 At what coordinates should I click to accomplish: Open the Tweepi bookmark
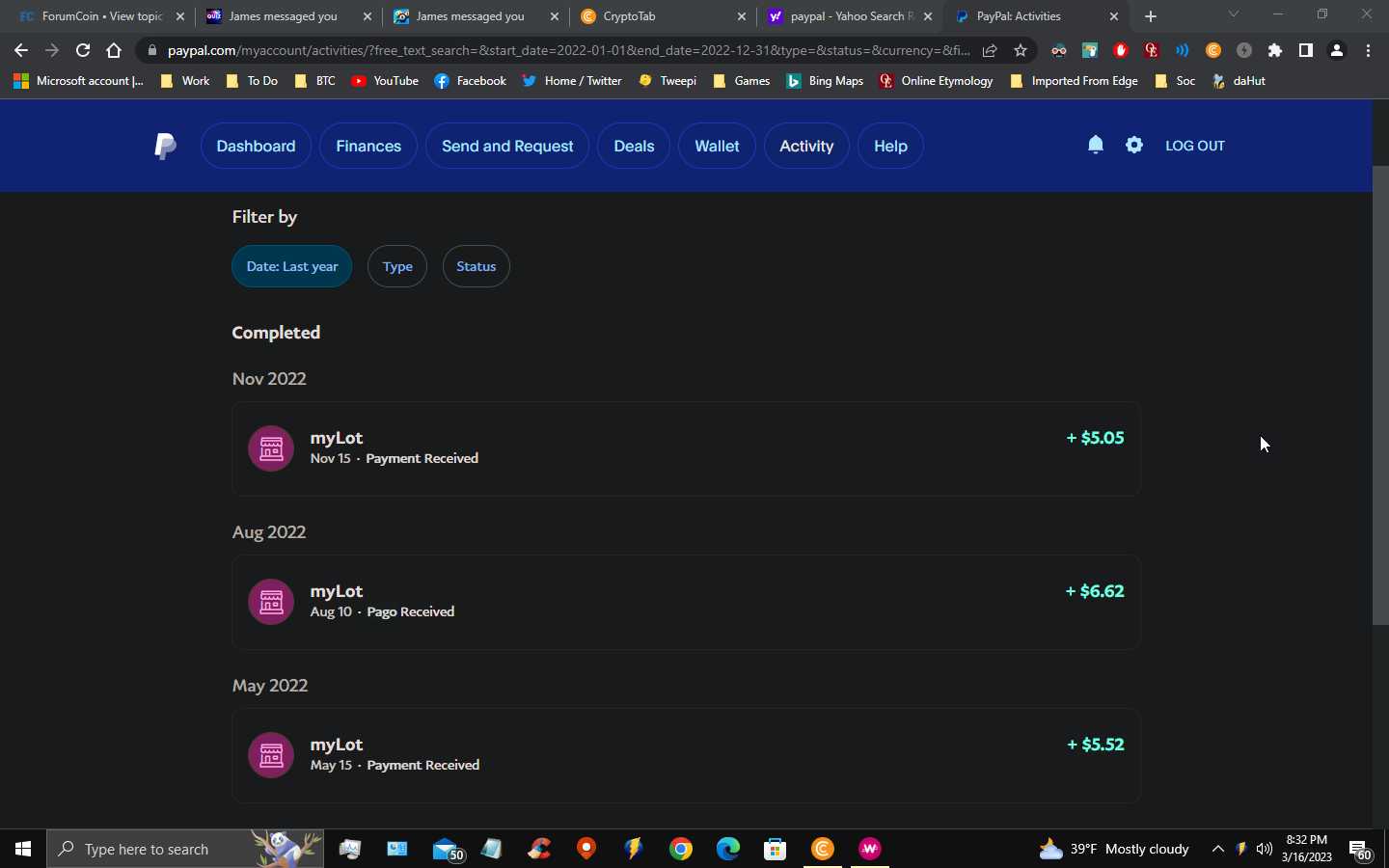(667, 81)
